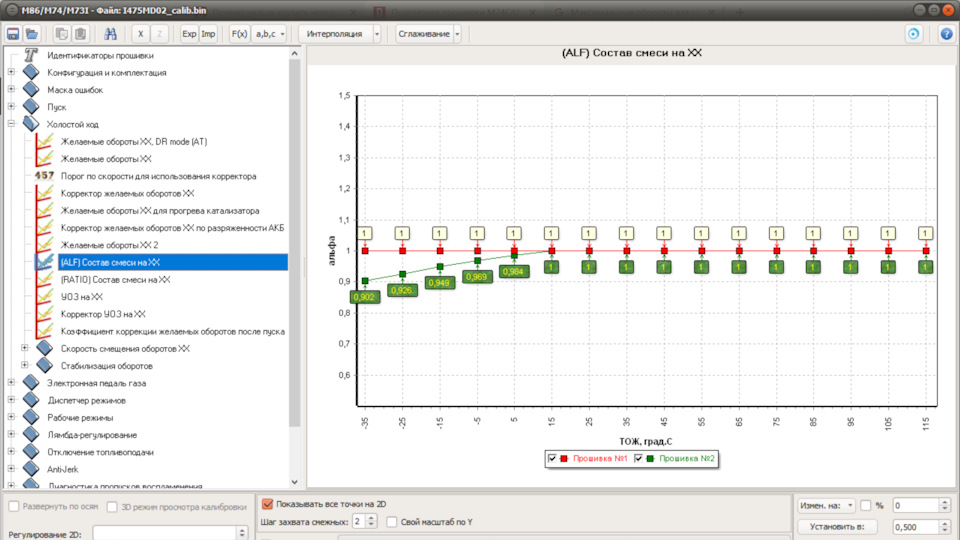Select Идентификаторы прошивки item icon
Viewport: 960px width, 540px height.
[31, 55]
